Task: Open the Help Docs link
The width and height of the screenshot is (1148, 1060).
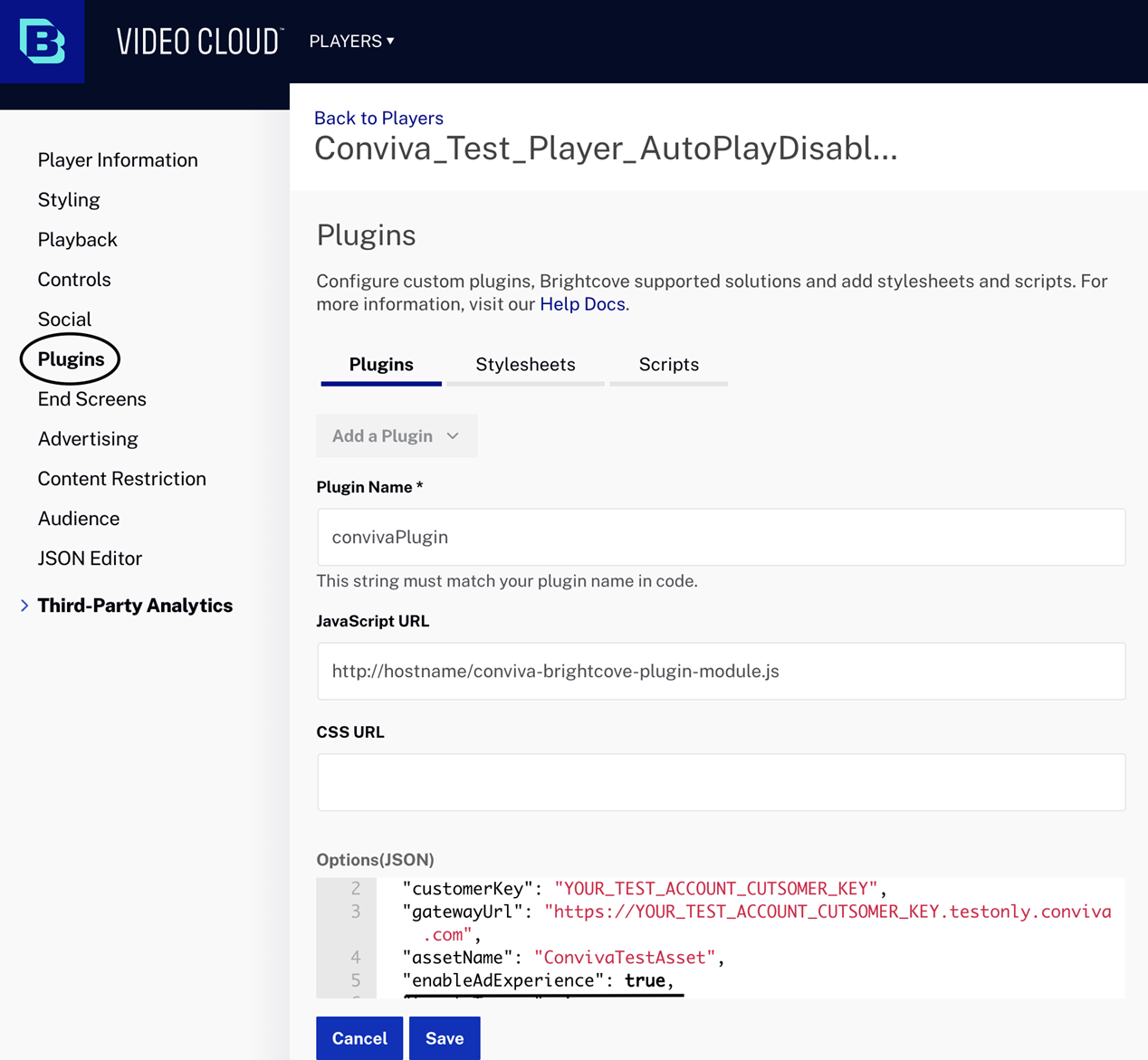Action: click(582, 304)
